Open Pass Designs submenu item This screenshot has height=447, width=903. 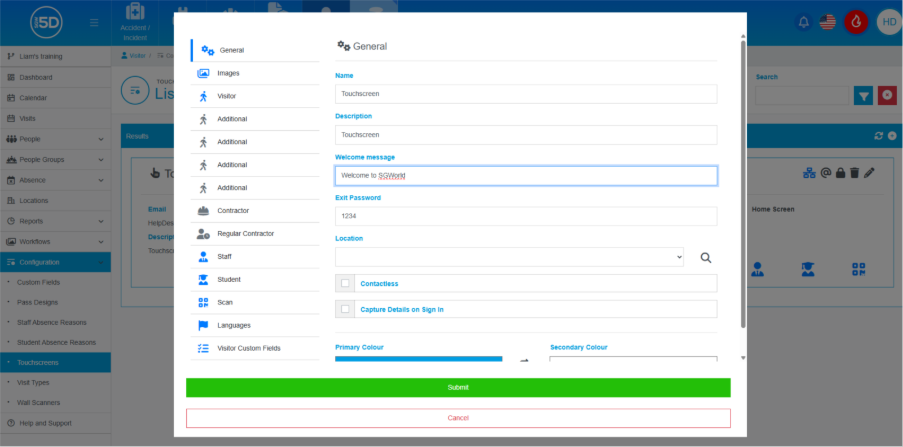coord(55,302)
